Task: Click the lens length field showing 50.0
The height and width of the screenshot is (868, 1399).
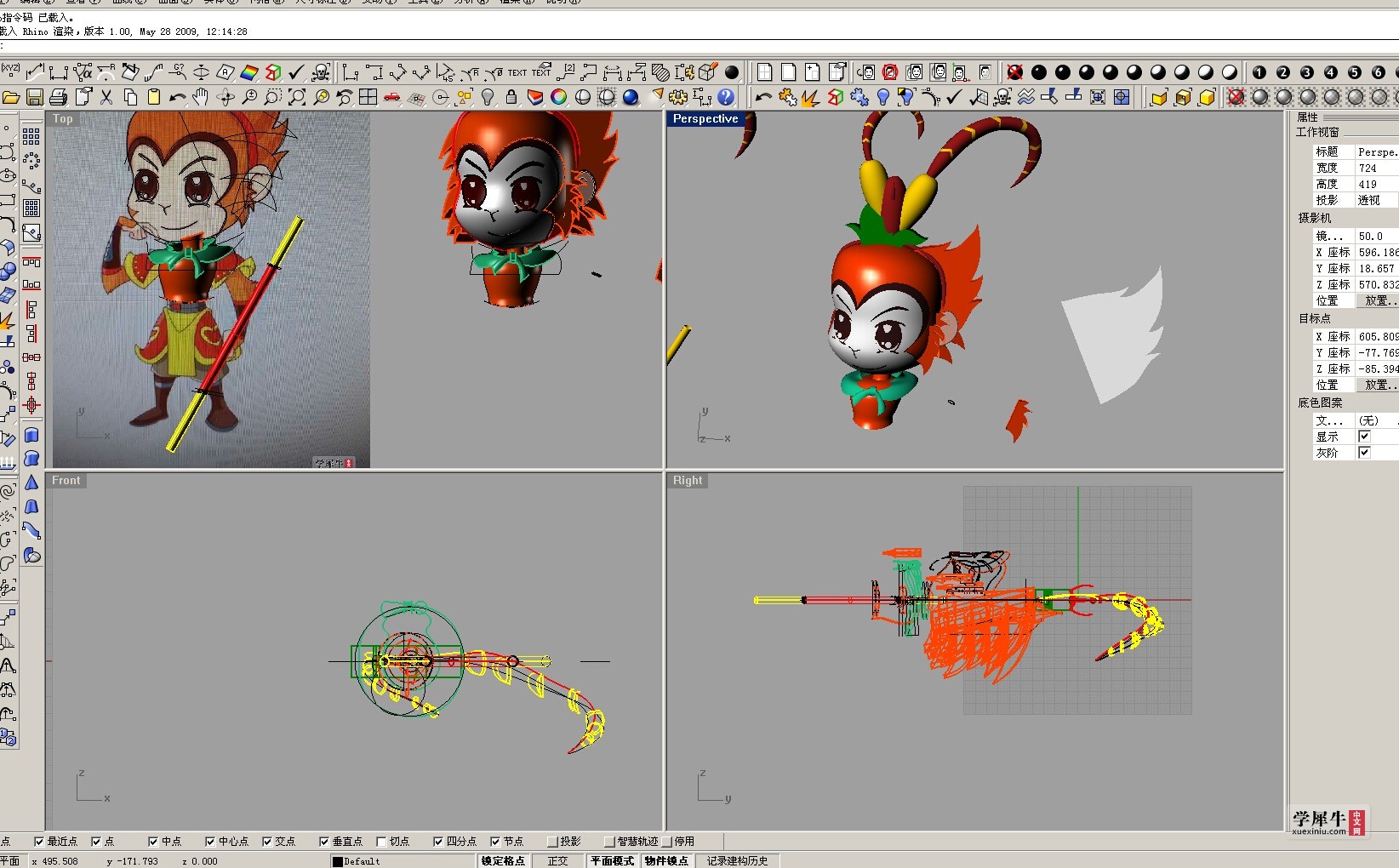Action: click(1376, 236)
